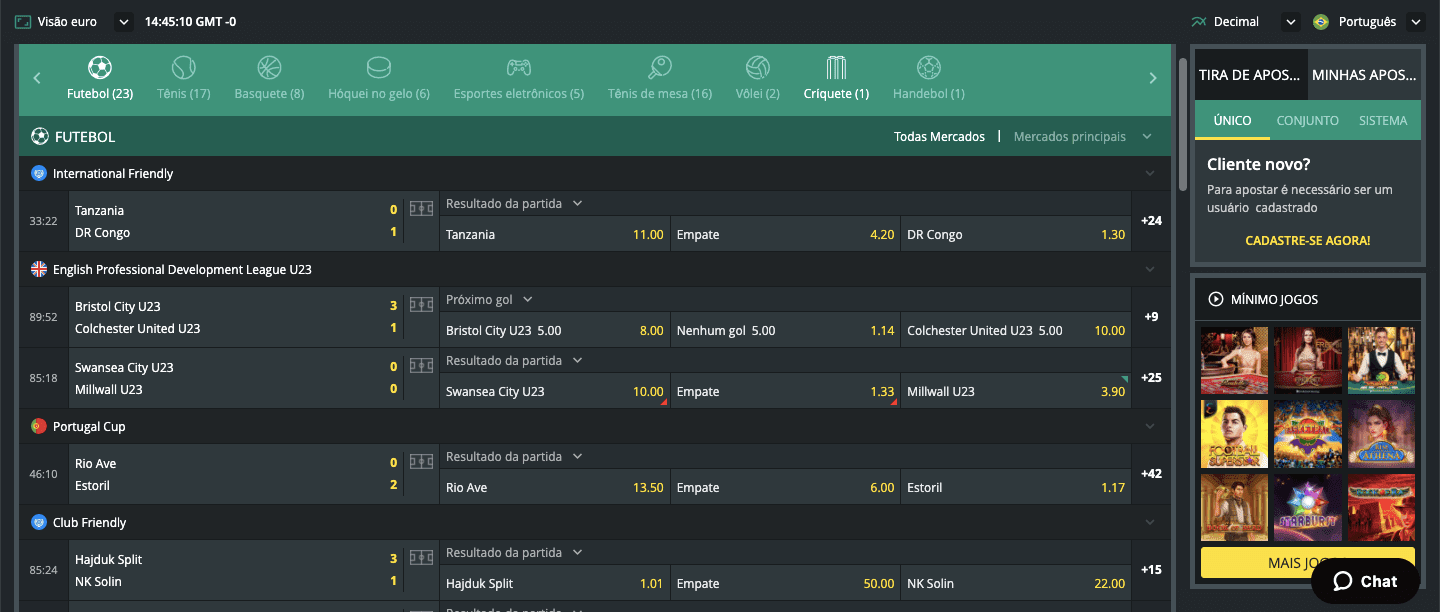Bet on Swansea City U23 at 10.00
Viewport: 1440px width, 612px height.
click(x=554, y=391)
